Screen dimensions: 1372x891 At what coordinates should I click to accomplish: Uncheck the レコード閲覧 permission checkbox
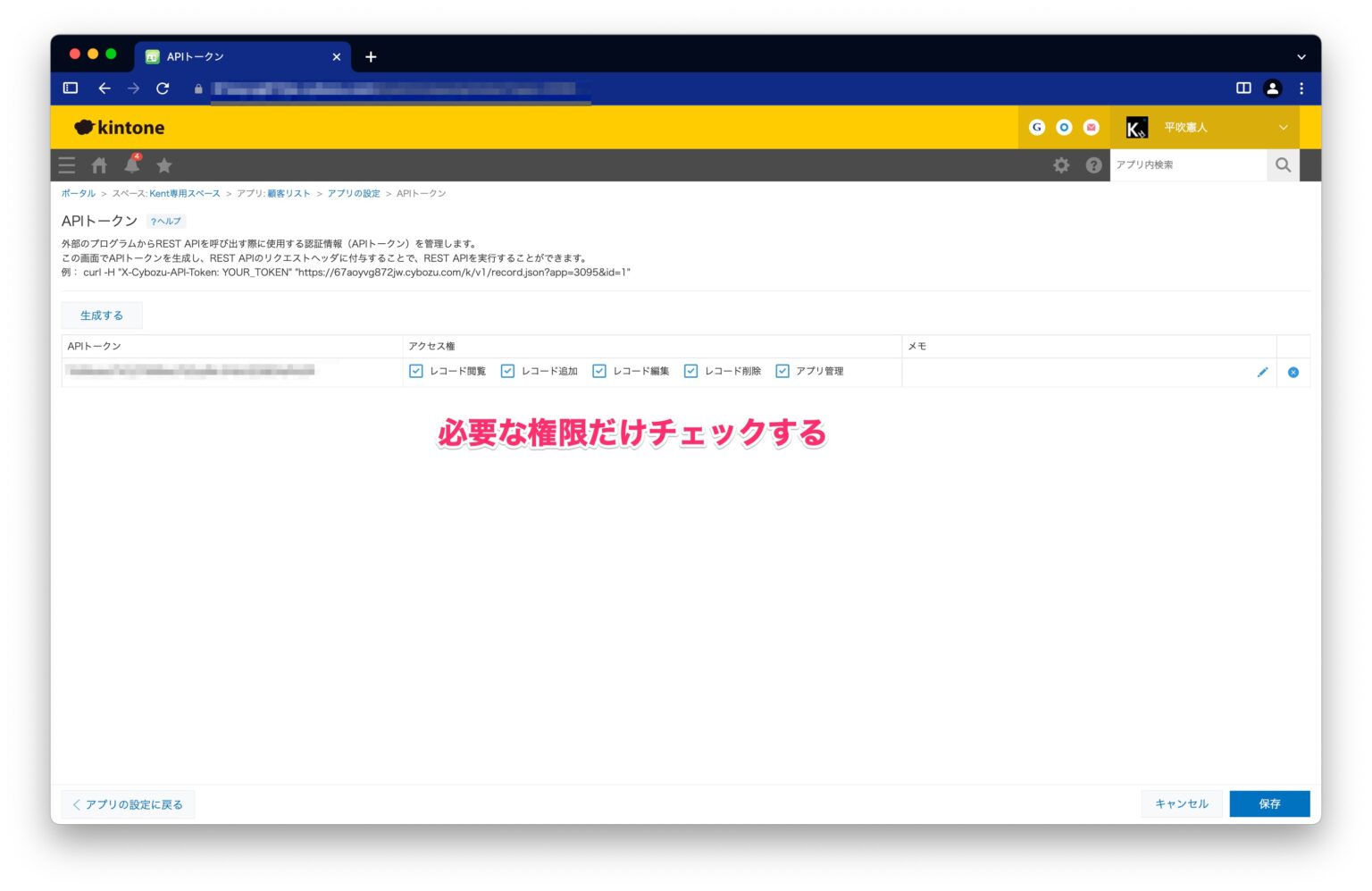415,370
